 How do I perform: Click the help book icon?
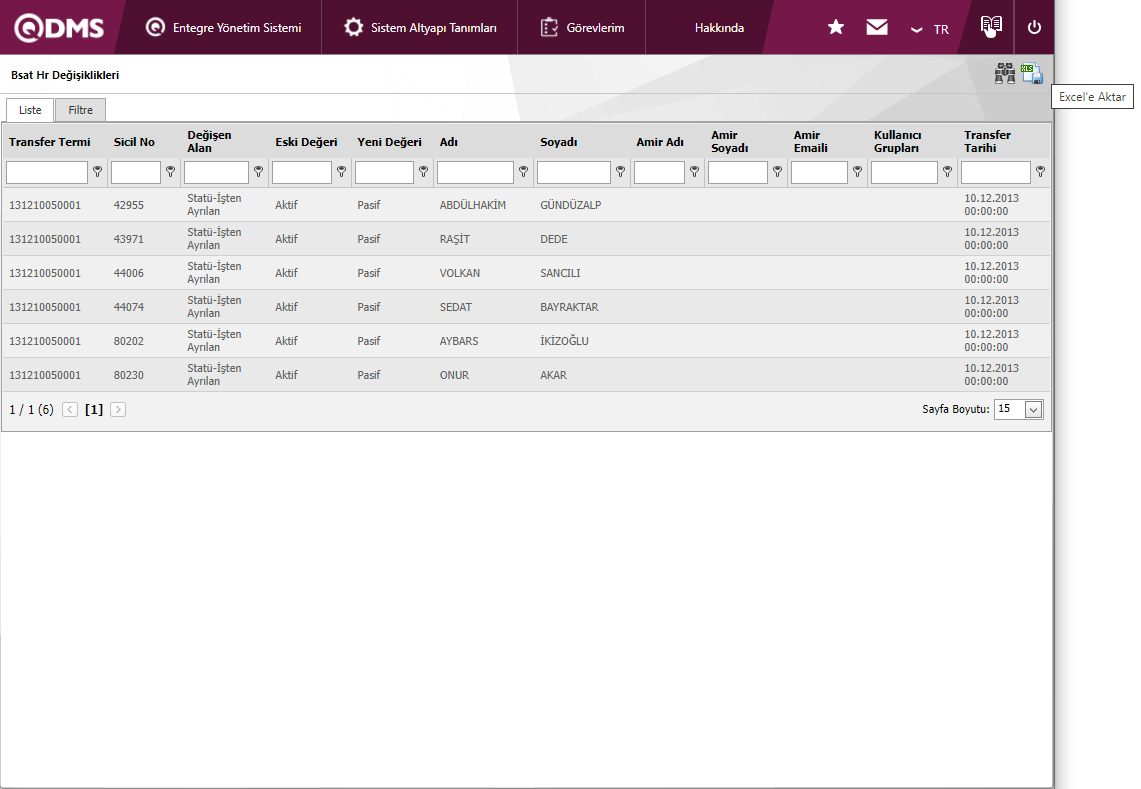991,27
